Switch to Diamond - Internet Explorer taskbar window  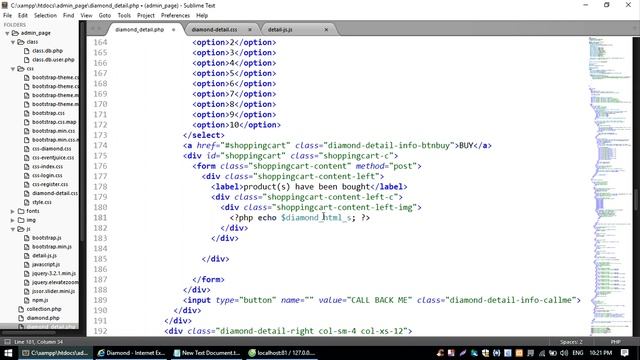[131, 353]
